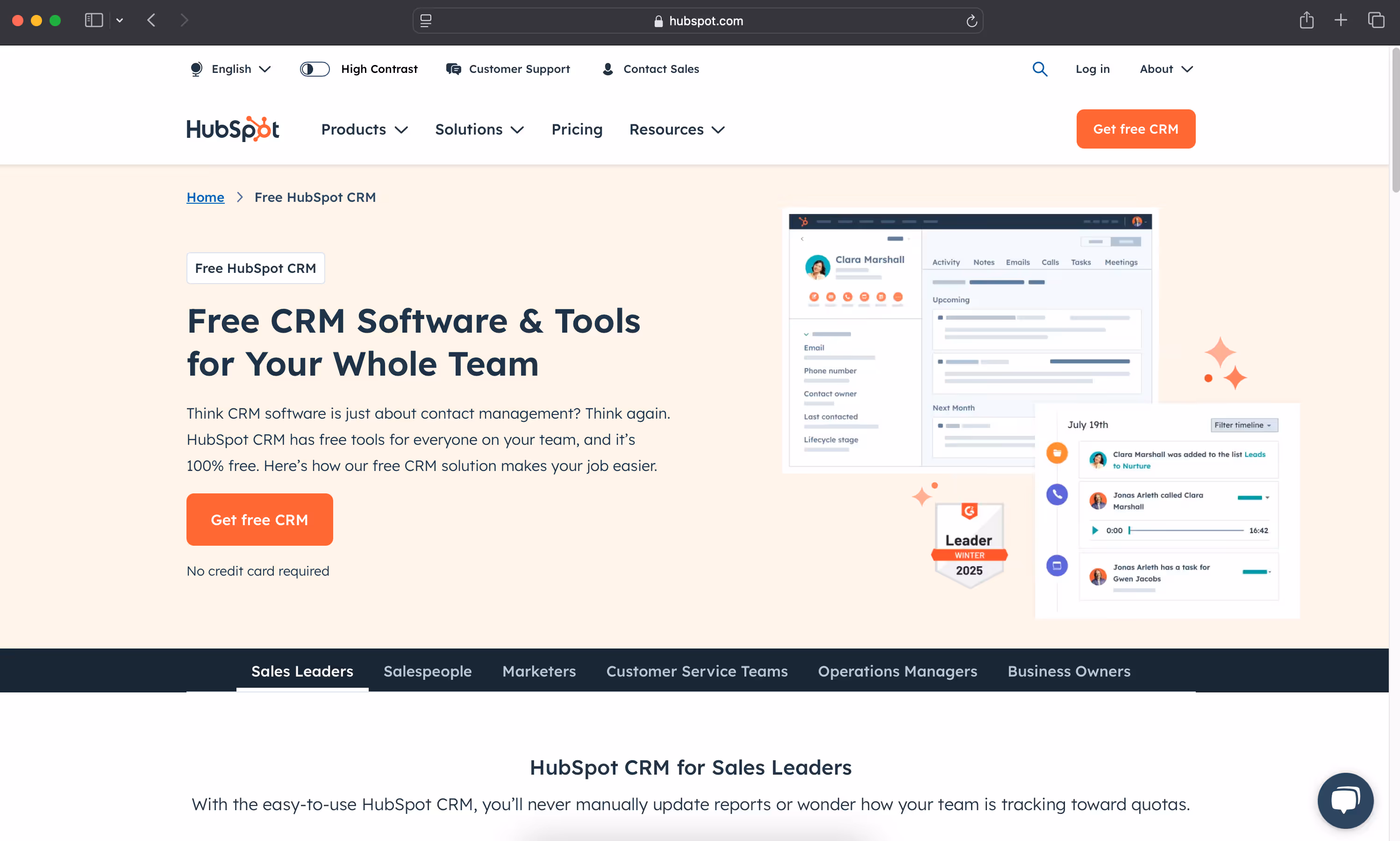Screen dimensions: 1400x841
Task: Open site search with magnifier icon
Action: (x=1040, y=69)
